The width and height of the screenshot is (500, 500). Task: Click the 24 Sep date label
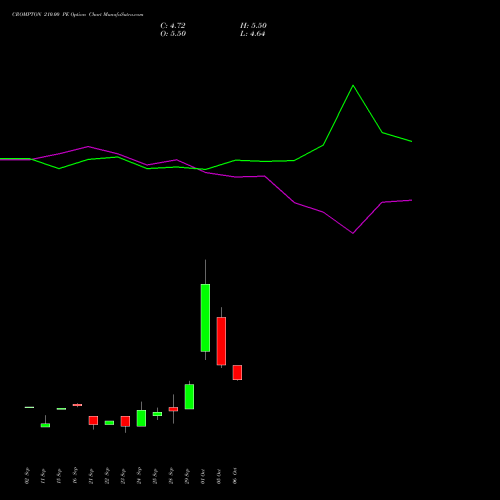click(139, 476)
